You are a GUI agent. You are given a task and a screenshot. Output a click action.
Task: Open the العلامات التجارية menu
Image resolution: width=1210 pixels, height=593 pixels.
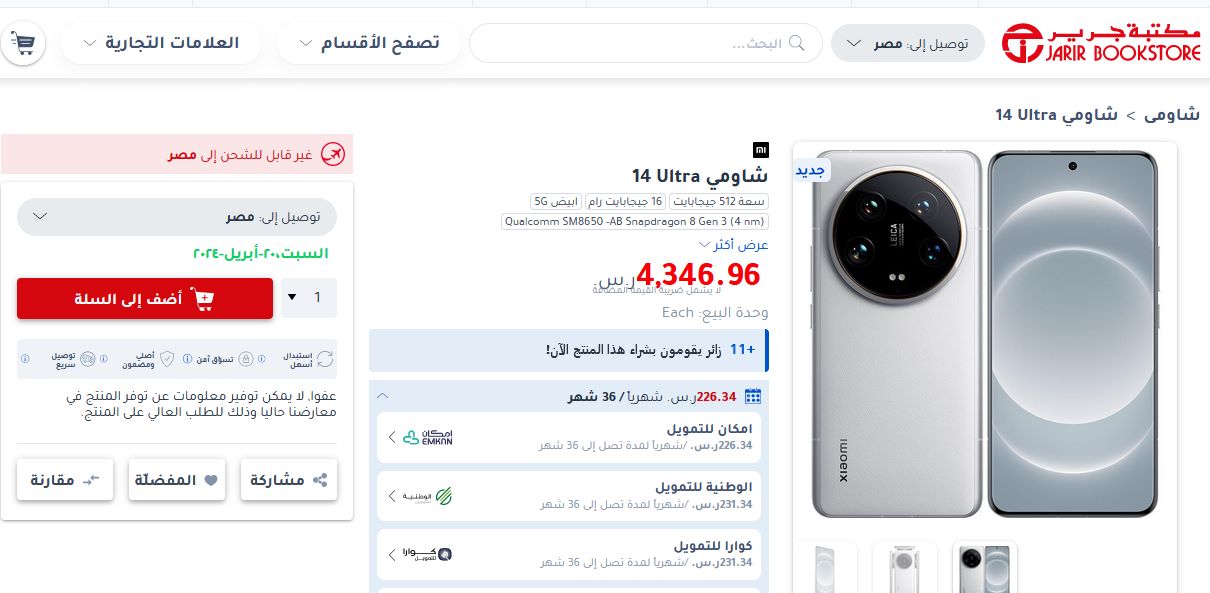tap(161, 43)
